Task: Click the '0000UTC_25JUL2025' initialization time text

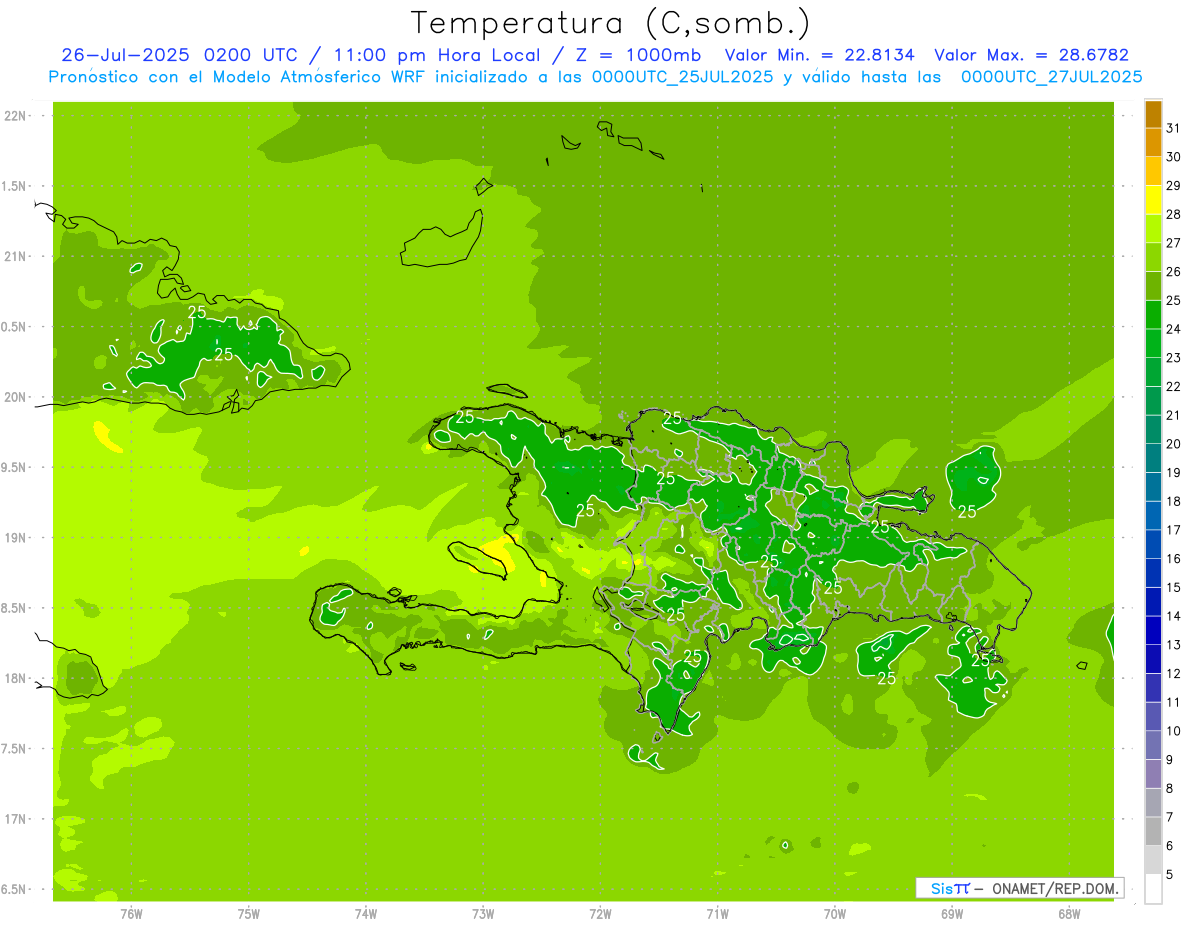Action: [x=683, y=77]
